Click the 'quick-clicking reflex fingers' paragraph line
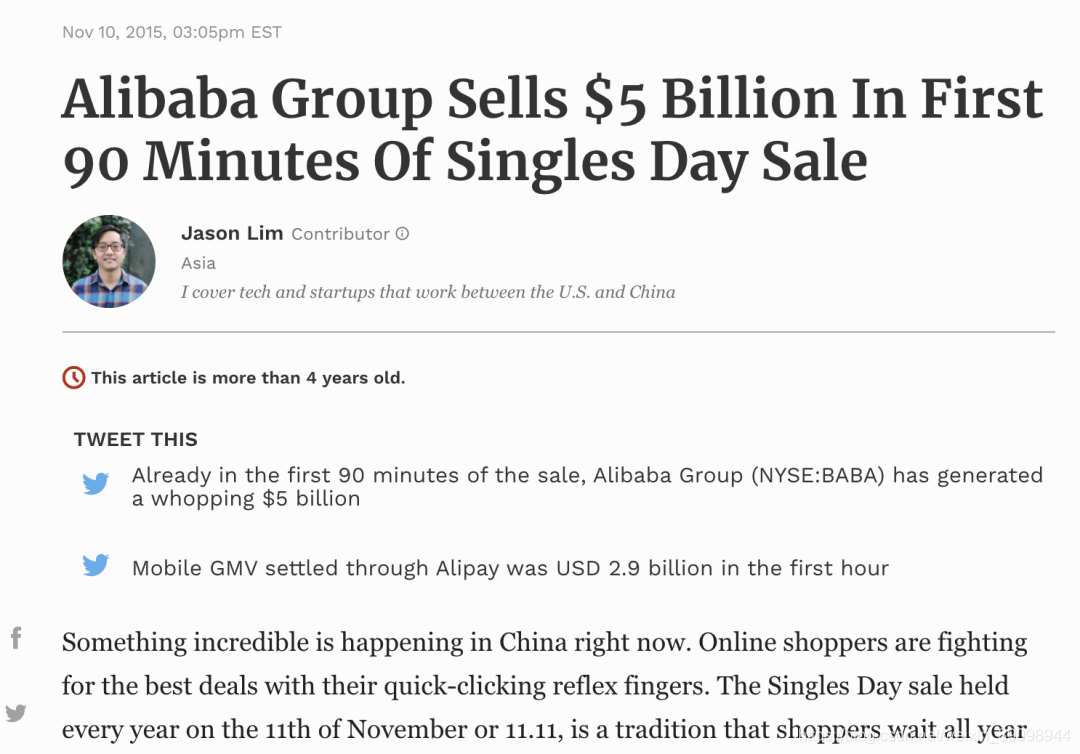 point(535,686)
